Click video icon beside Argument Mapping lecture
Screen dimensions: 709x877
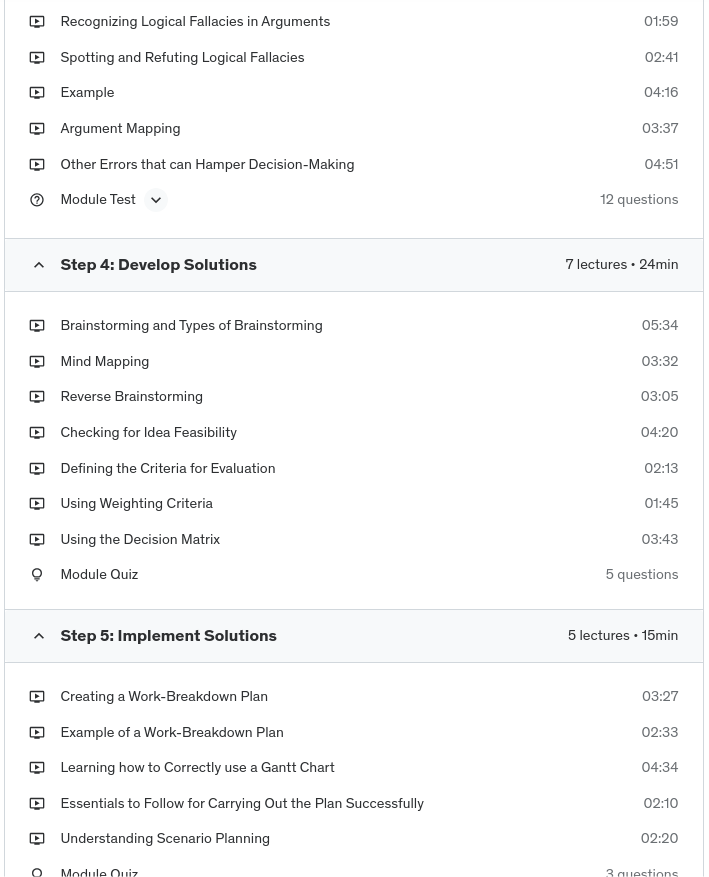[37, 129]
